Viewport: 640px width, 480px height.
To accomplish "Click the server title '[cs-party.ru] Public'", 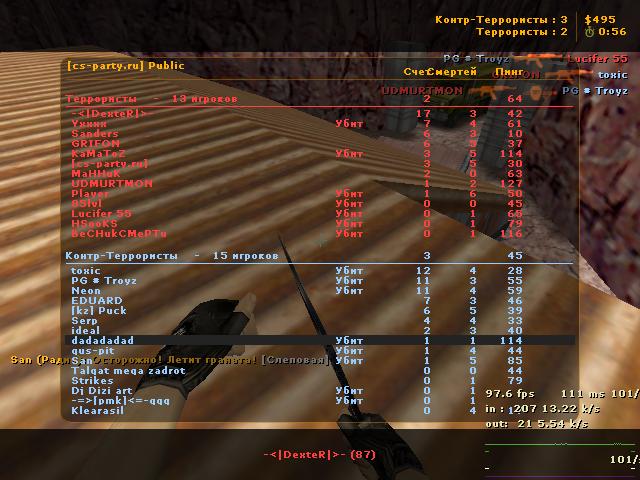I will pos(125,65).
